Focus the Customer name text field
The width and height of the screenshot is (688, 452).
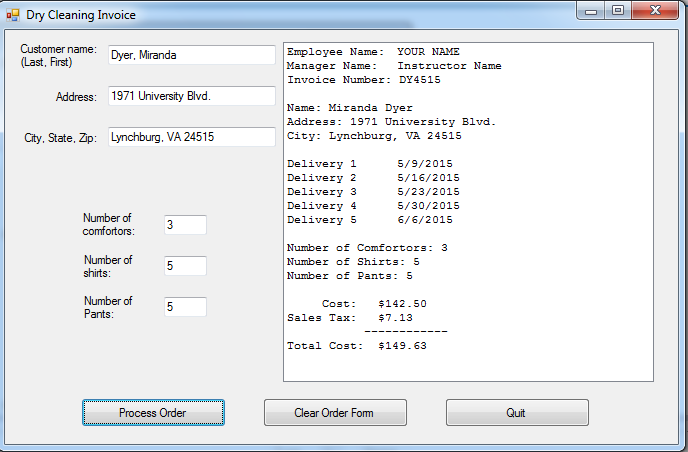pyautogui.click(x=190, y=56)
